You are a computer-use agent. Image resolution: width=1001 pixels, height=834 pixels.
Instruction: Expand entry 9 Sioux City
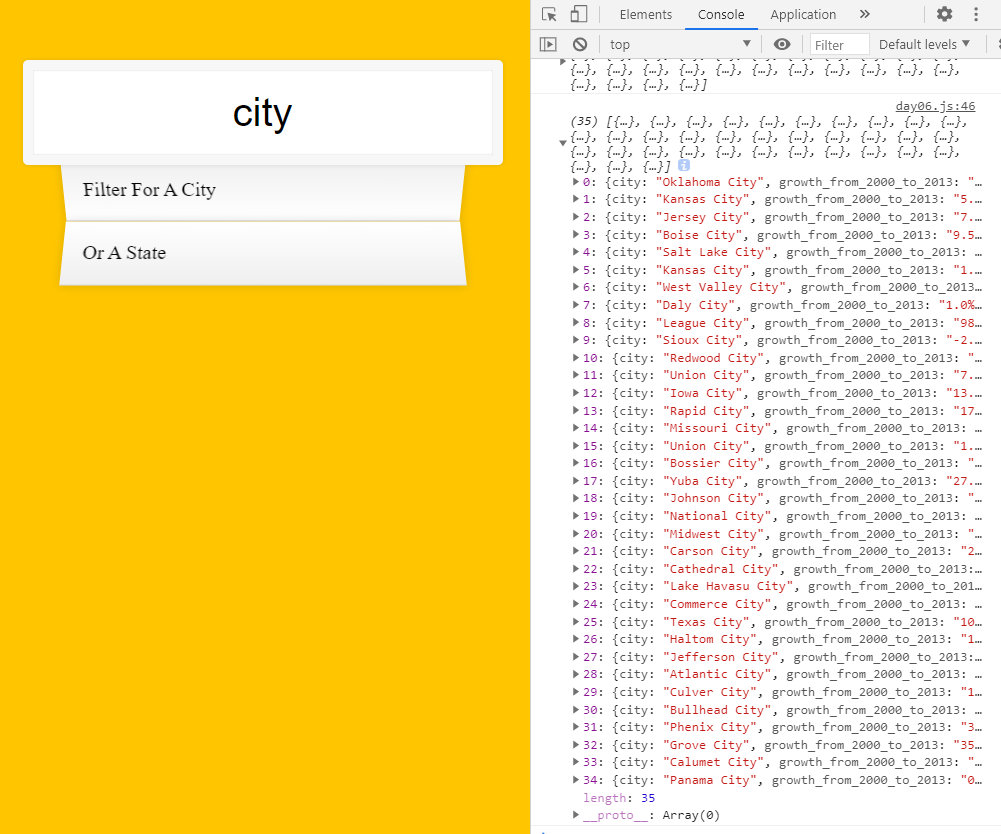[x=576, y=340]
